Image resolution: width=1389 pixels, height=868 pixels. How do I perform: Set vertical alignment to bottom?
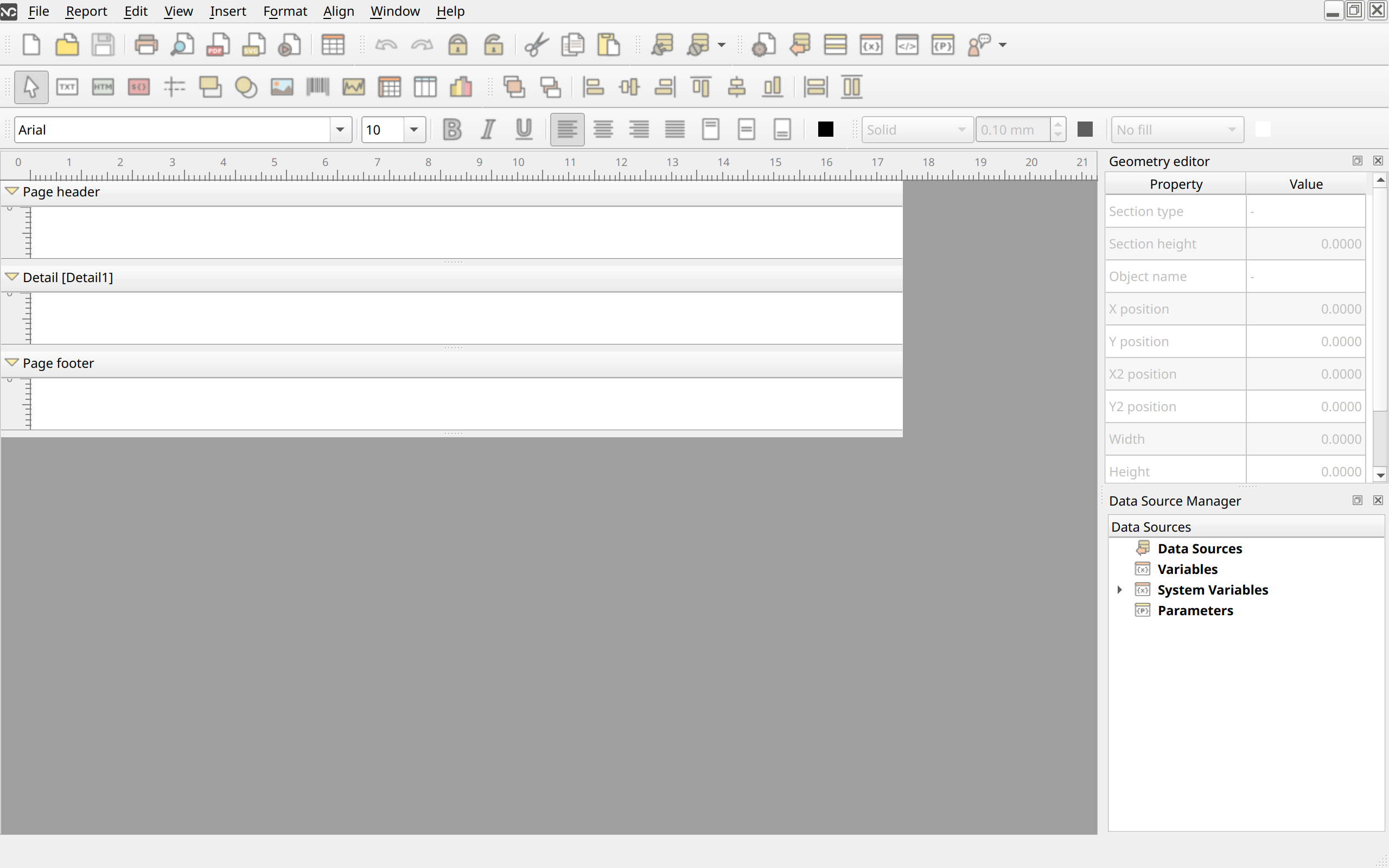782,129
